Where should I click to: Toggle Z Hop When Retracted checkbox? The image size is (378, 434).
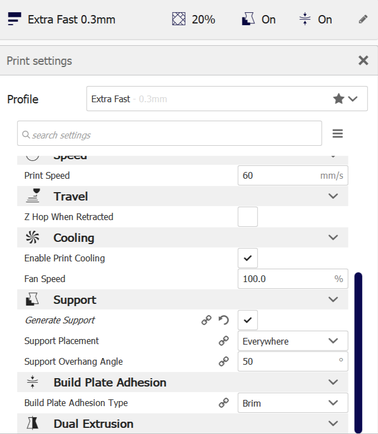[248, 217]
